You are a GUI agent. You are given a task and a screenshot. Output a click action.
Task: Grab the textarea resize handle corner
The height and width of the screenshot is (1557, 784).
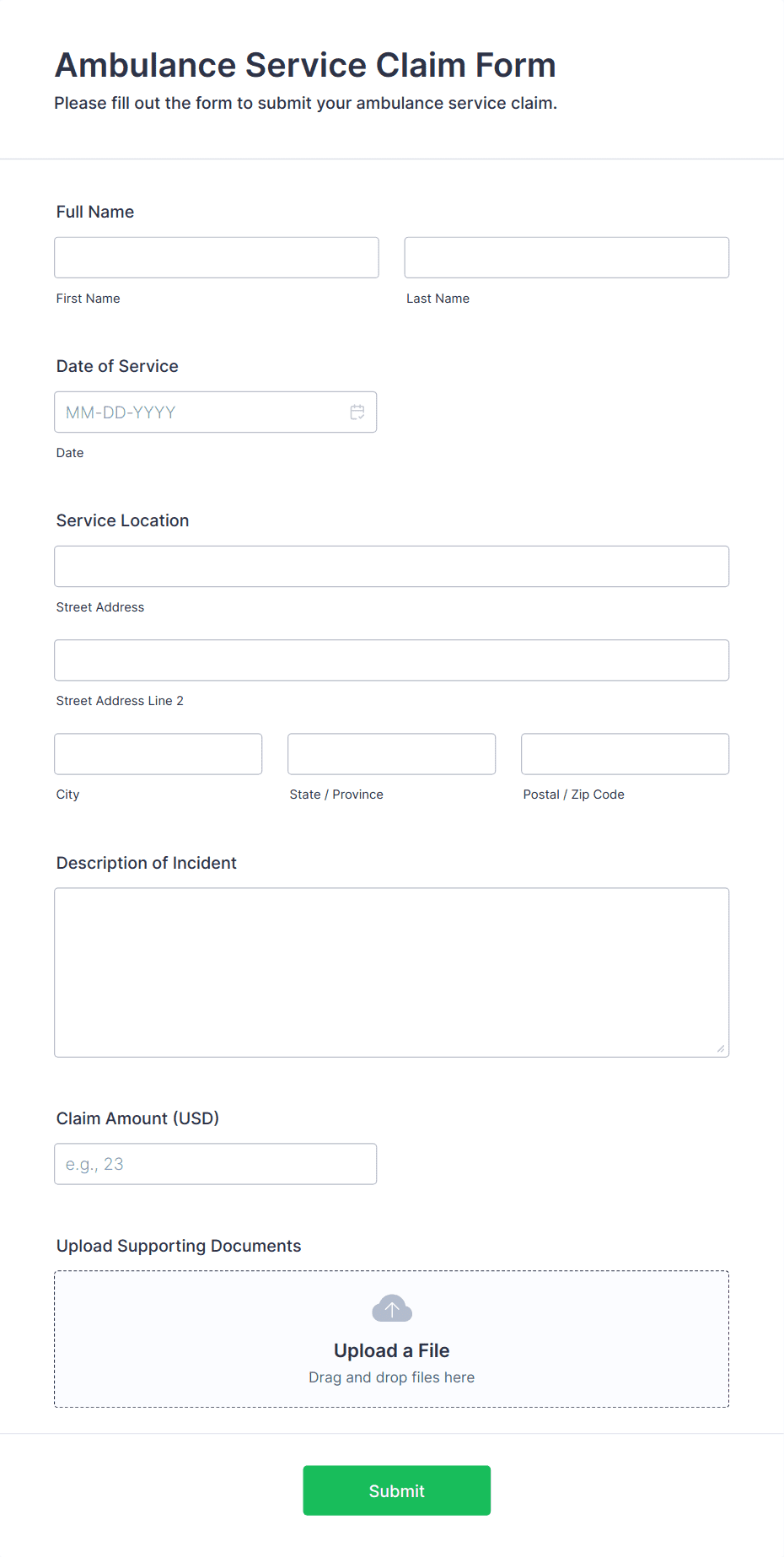721,1048
